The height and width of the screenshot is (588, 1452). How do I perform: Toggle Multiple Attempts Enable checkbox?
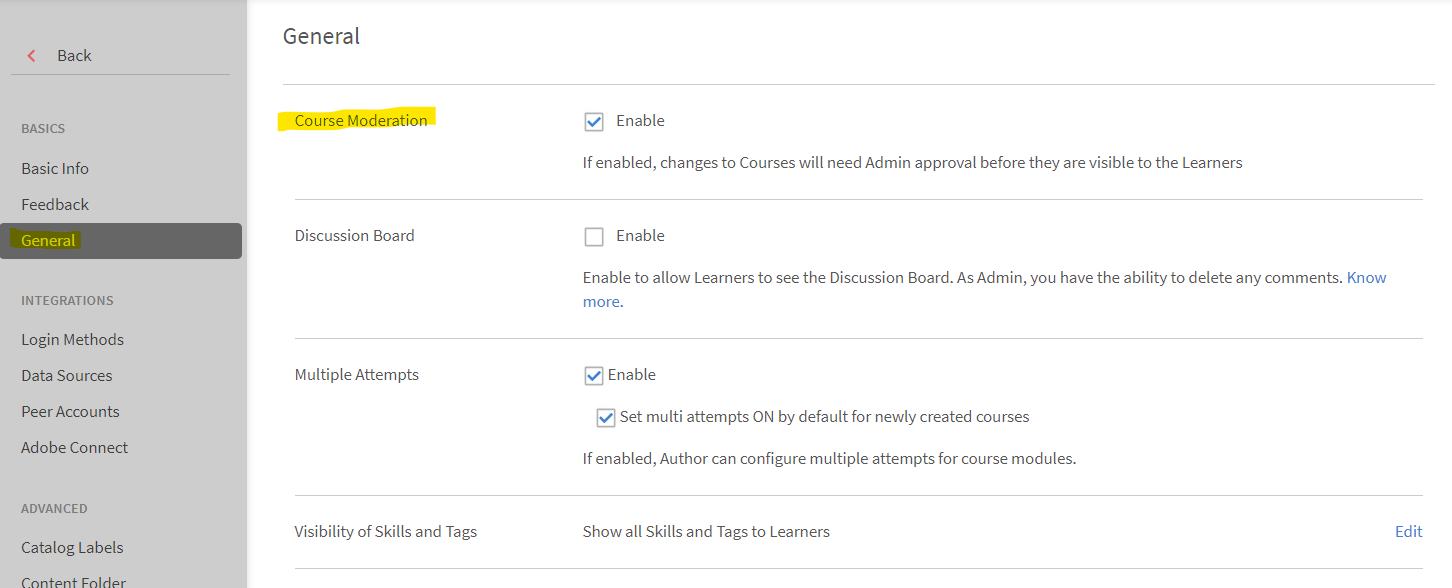click(594, 376)
